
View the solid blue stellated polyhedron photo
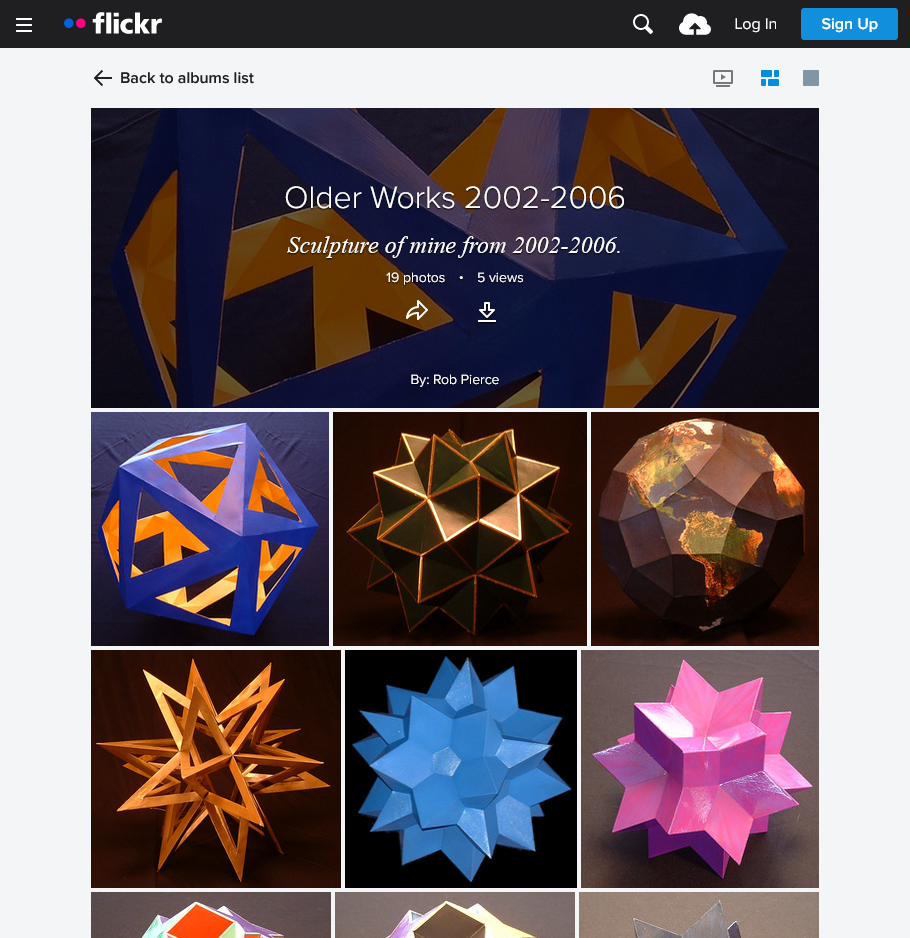[x=461, y=769]
